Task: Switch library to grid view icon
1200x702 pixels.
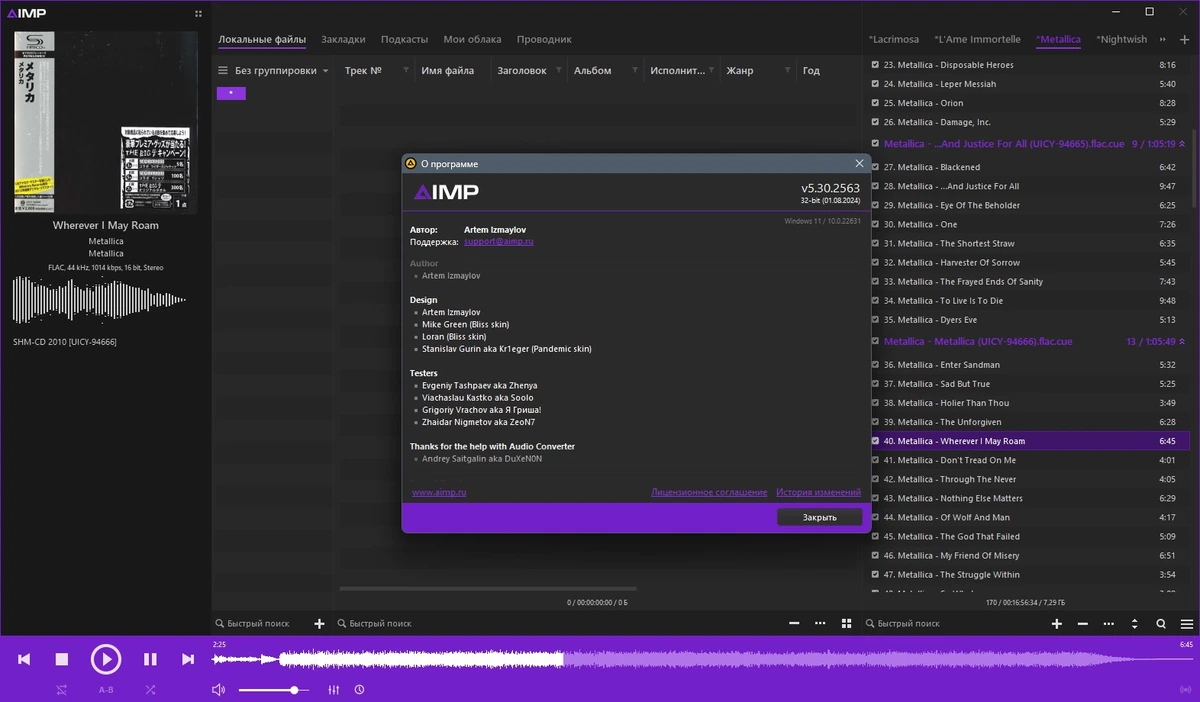Action: coord(847,623)
